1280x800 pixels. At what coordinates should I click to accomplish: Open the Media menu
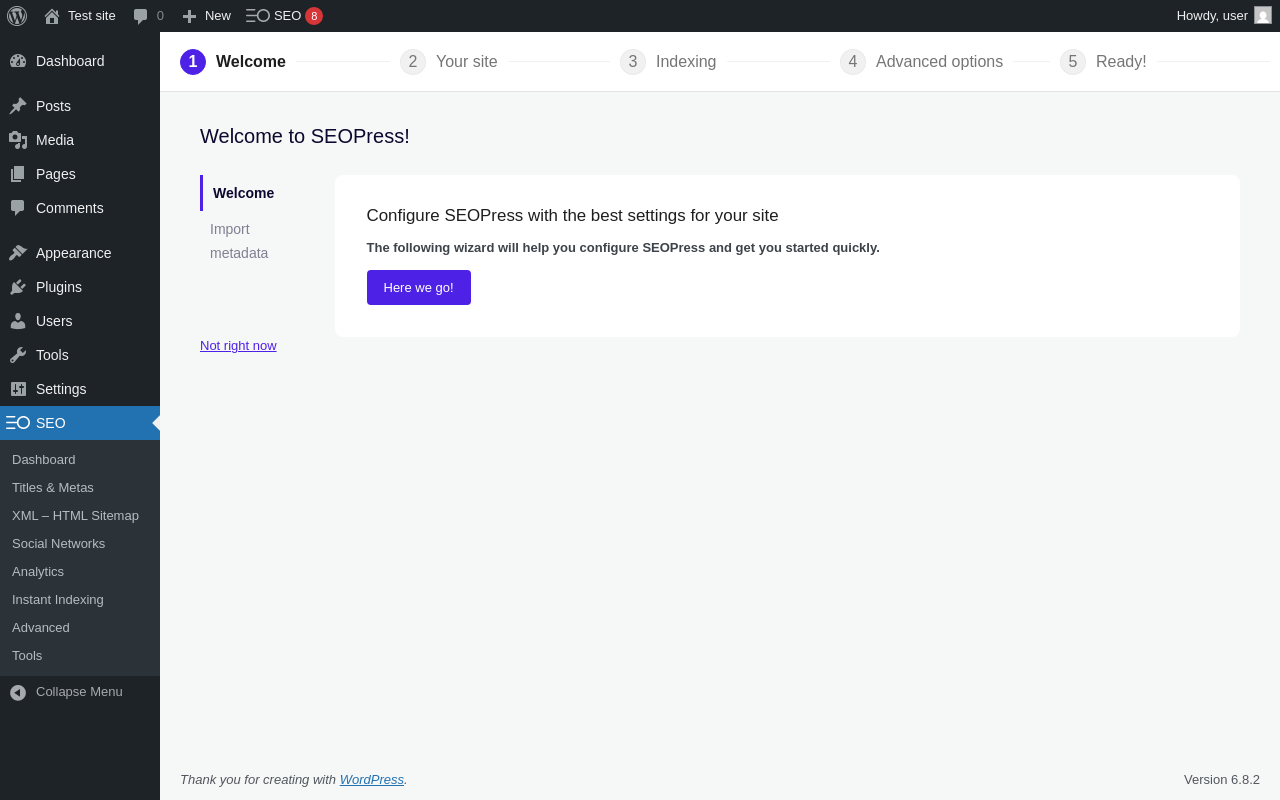[80, 140]
